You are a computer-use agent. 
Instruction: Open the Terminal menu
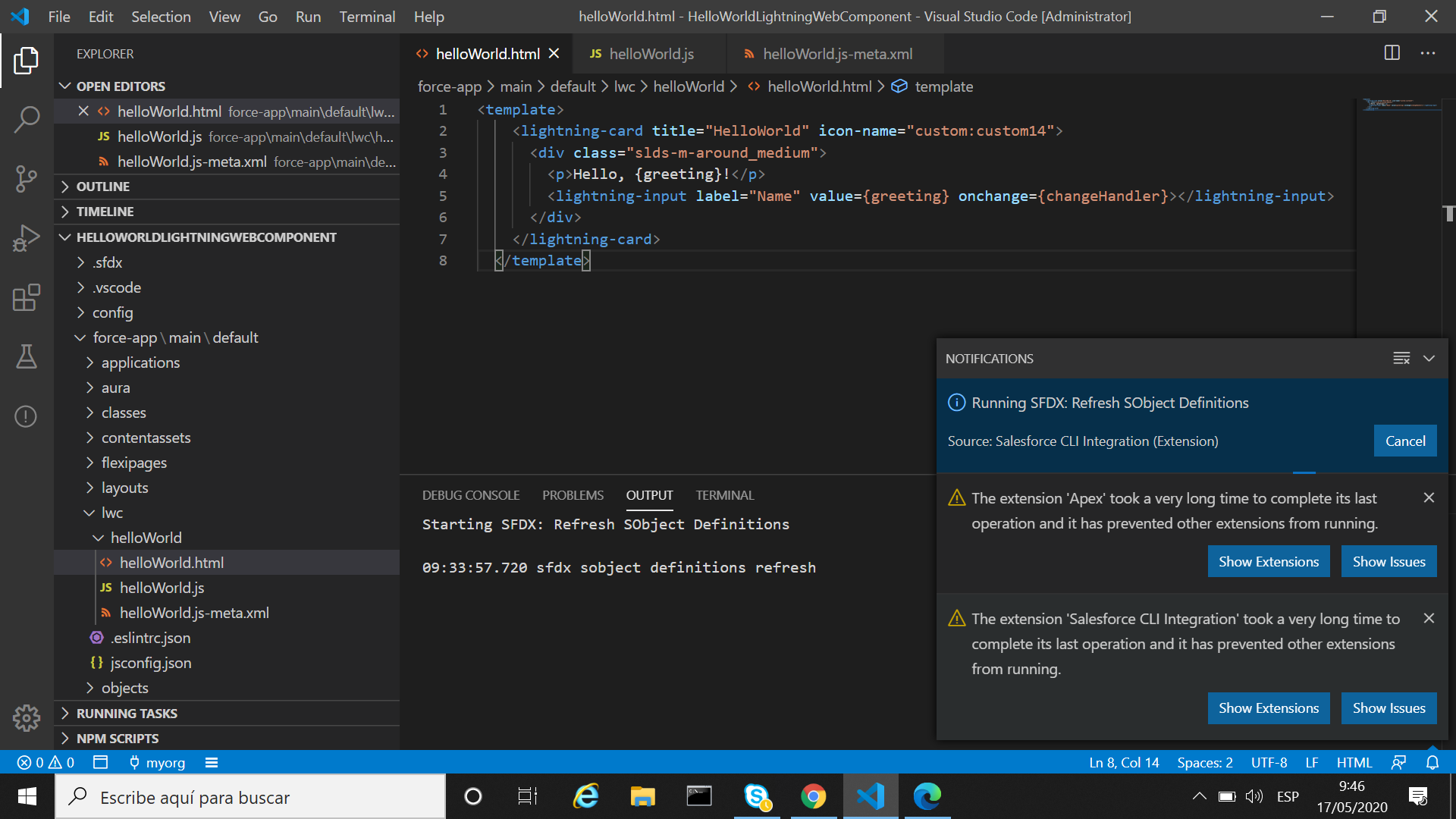point(367,16)
